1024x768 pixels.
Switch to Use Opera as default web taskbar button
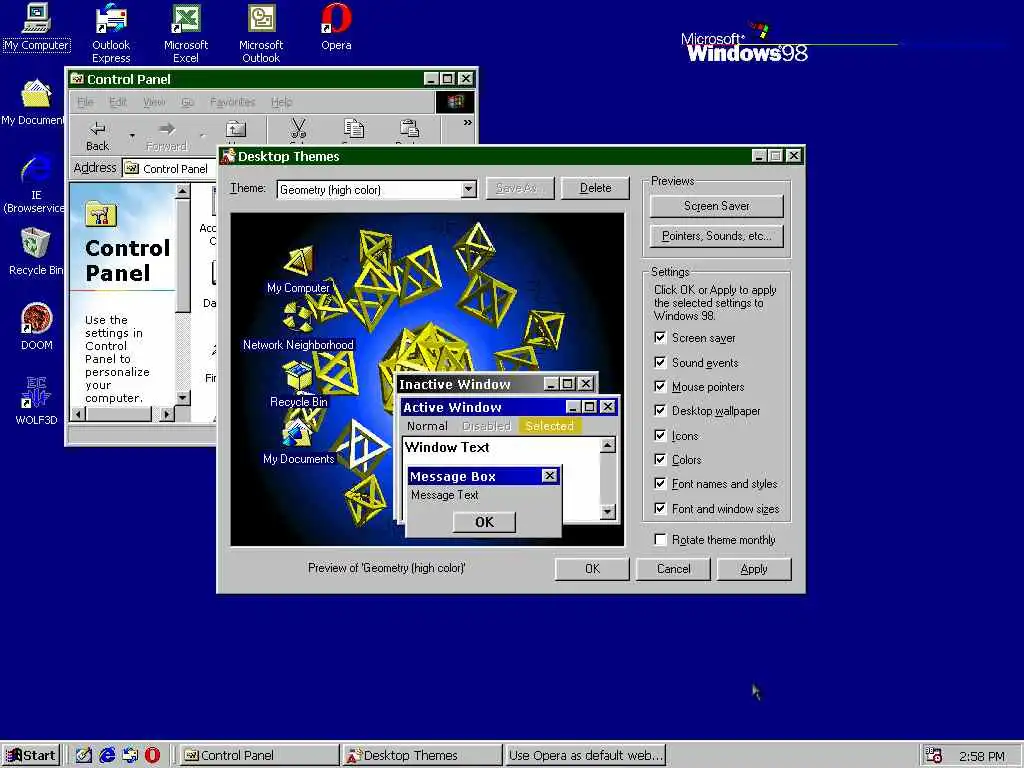(x=585, y=756)
